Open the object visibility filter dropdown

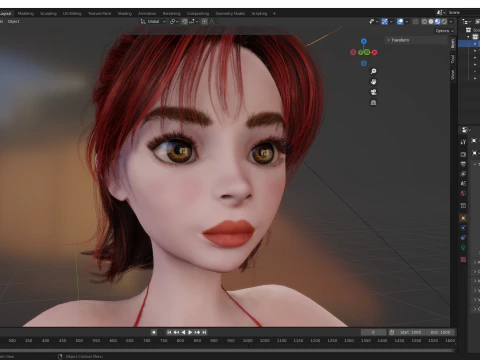(373, 22)
